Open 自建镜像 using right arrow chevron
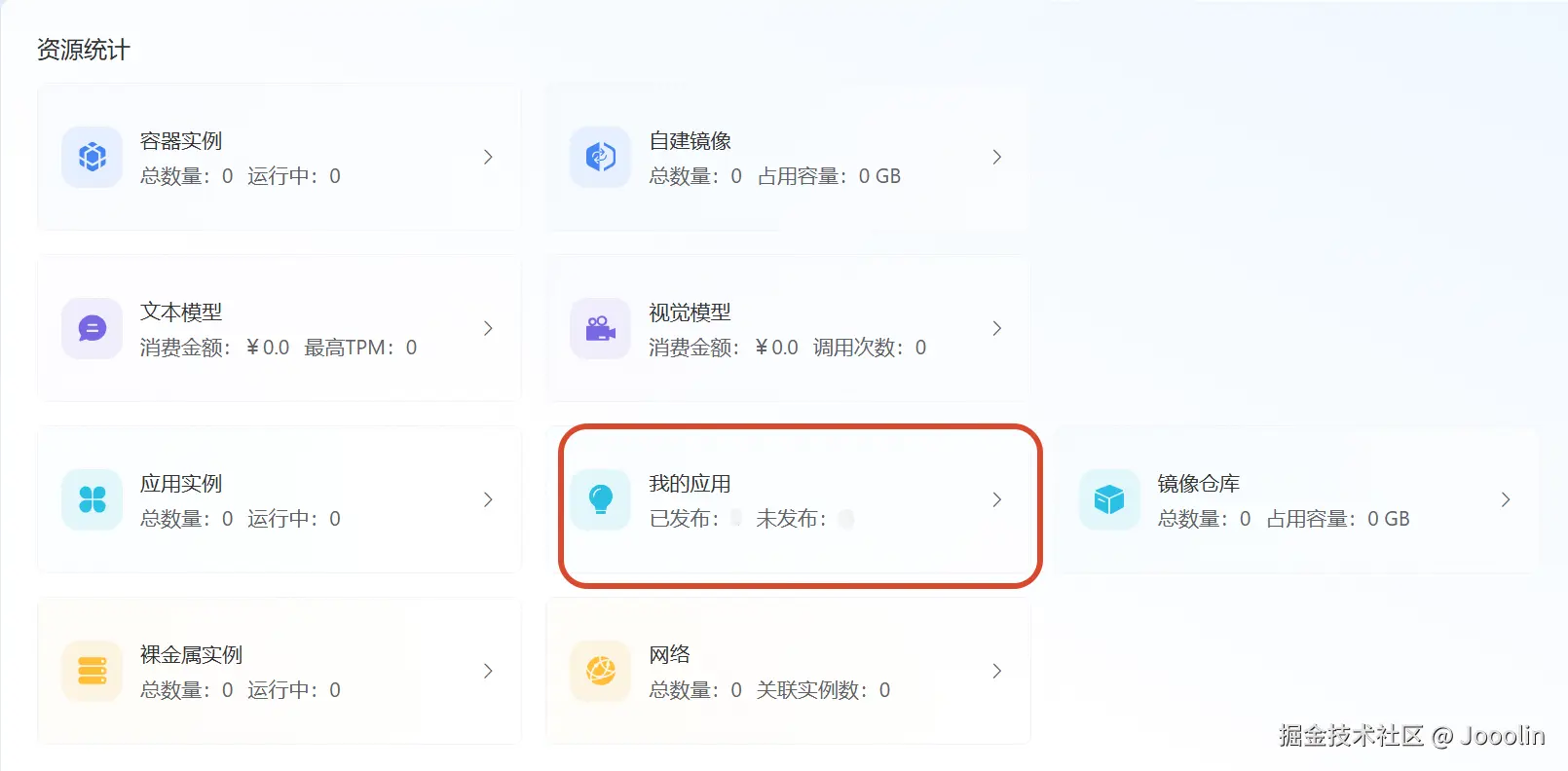The height and width of the screenshot is (771, 1568). 996,157
